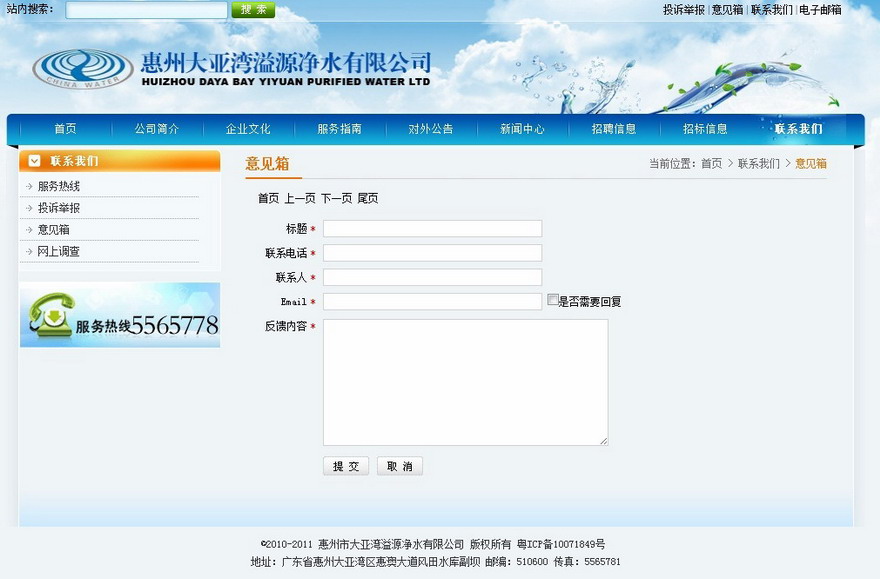Go to 企业文化 in the navigation bar
This screenshot has width=880, height=579.
coord(248,129)
